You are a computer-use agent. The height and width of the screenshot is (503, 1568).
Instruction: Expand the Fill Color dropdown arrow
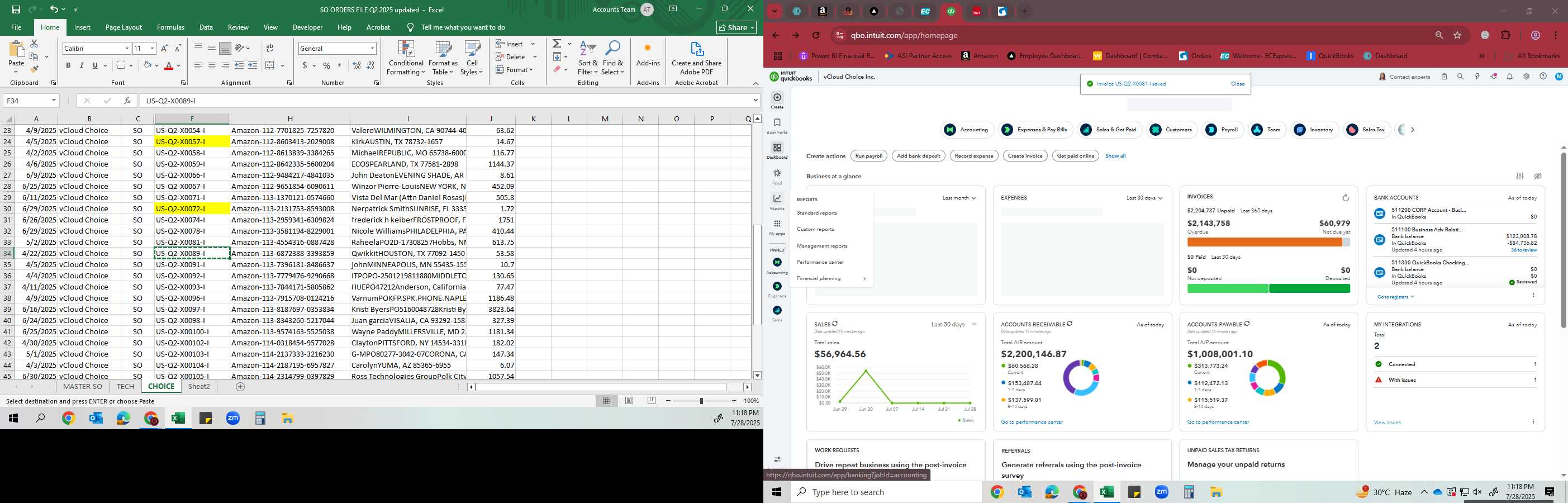point(156,65)
